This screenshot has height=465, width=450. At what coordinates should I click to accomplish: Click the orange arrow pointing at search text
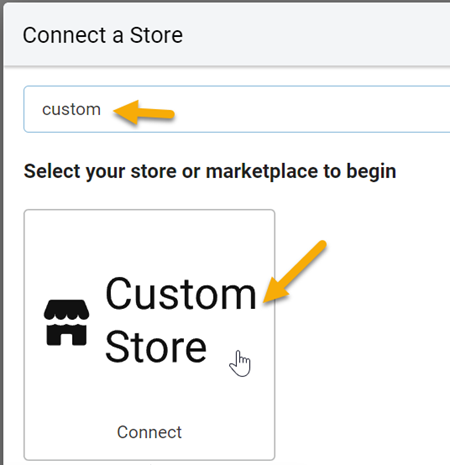pos(144,112)
